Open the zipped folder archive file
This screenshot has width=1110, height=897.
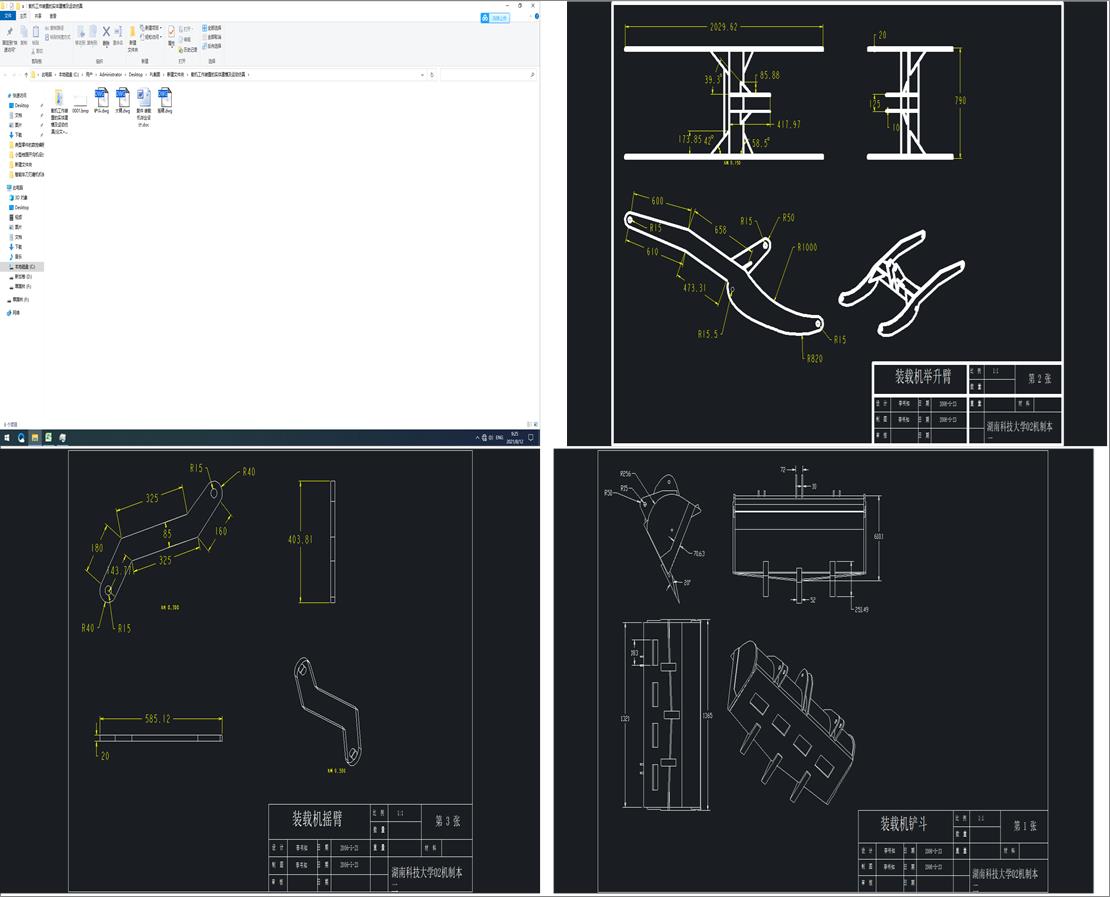pyautogui.click(x=59, y=111)
